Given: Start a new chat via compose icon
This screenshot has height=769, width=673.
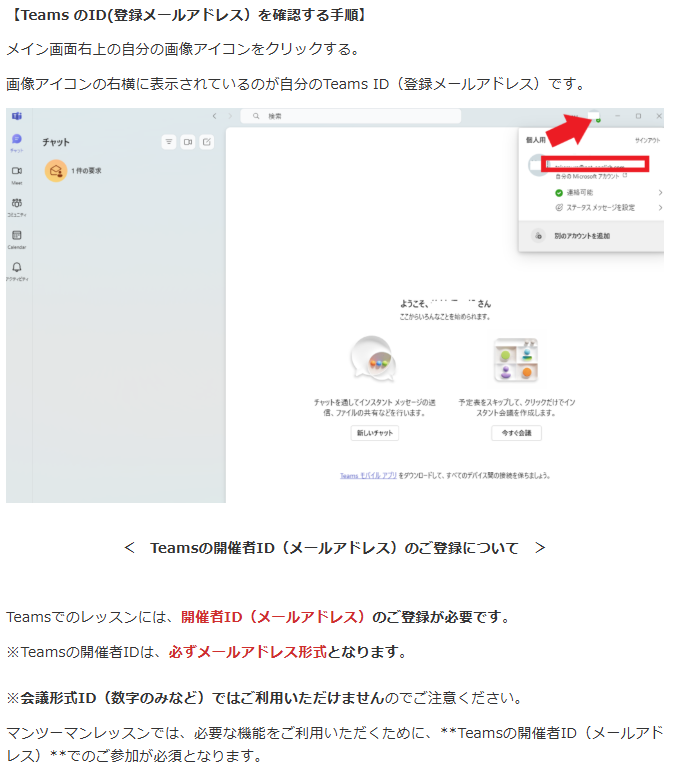Looking at the screenshot, I should [x=207, y=142].
